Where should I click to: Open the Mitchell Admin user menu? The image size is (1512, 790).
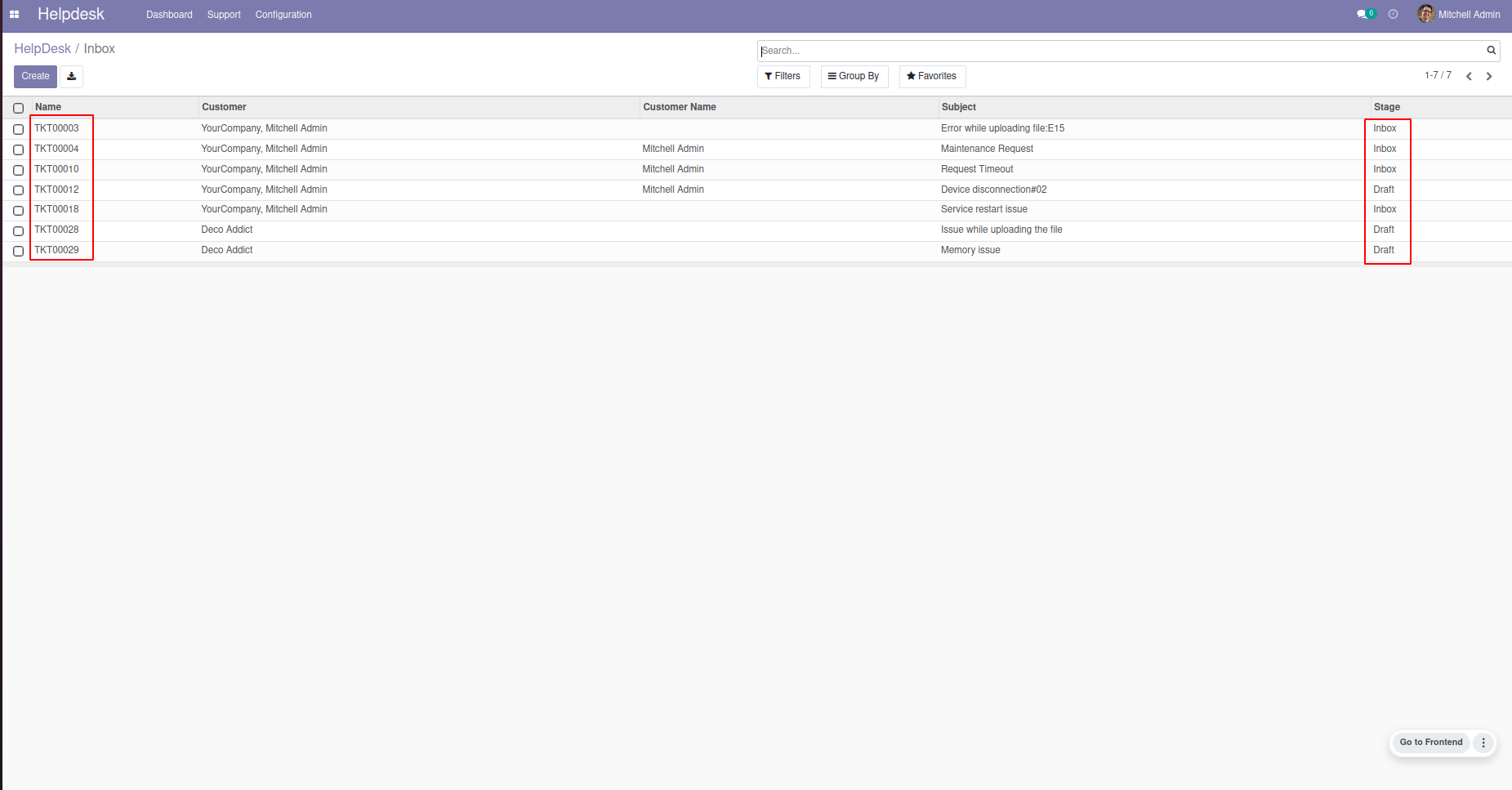pos(1459,15)
